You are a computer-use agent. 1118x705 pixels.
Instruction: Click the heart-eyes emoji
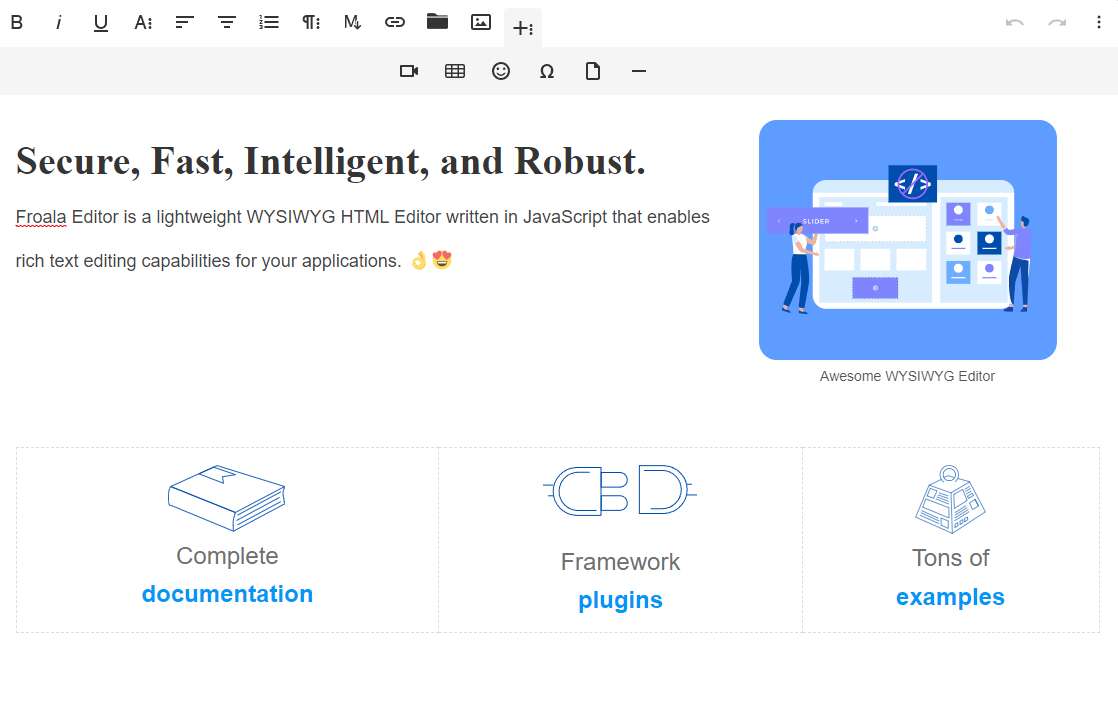tap(442, 260)
